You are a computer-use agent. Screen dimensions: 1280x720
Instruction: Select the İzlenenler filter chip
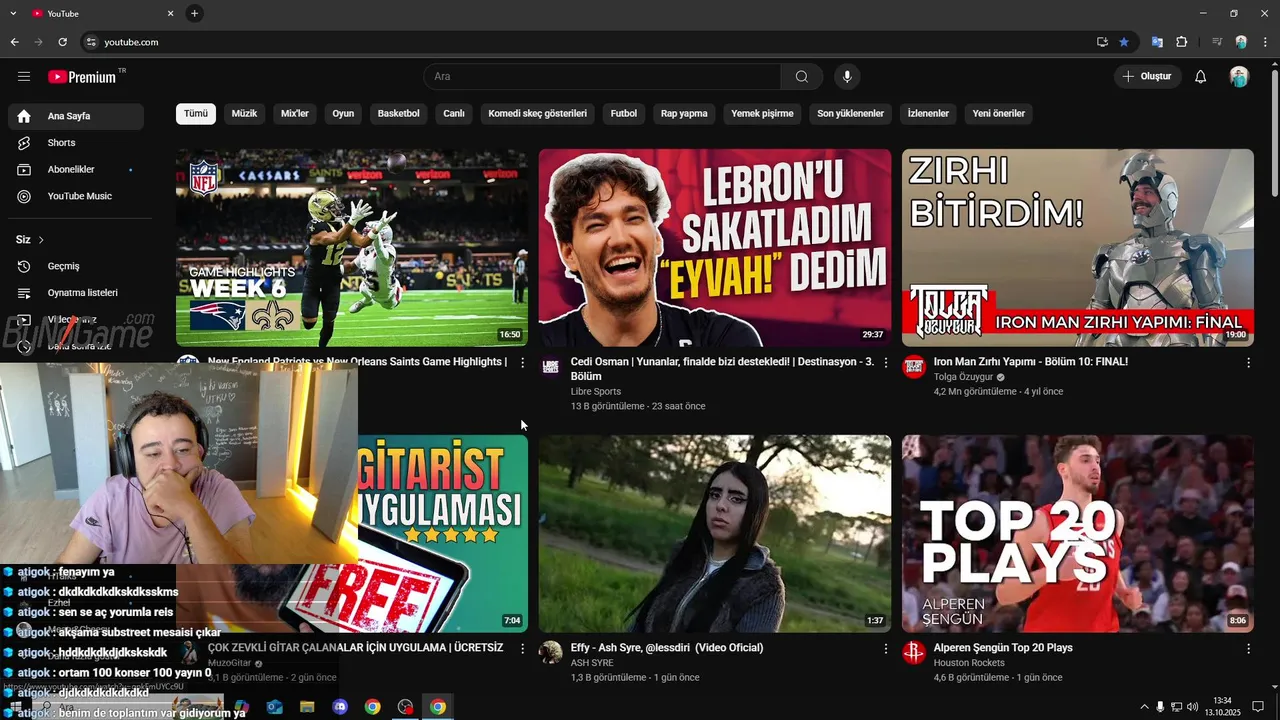(x=928, y=114)
